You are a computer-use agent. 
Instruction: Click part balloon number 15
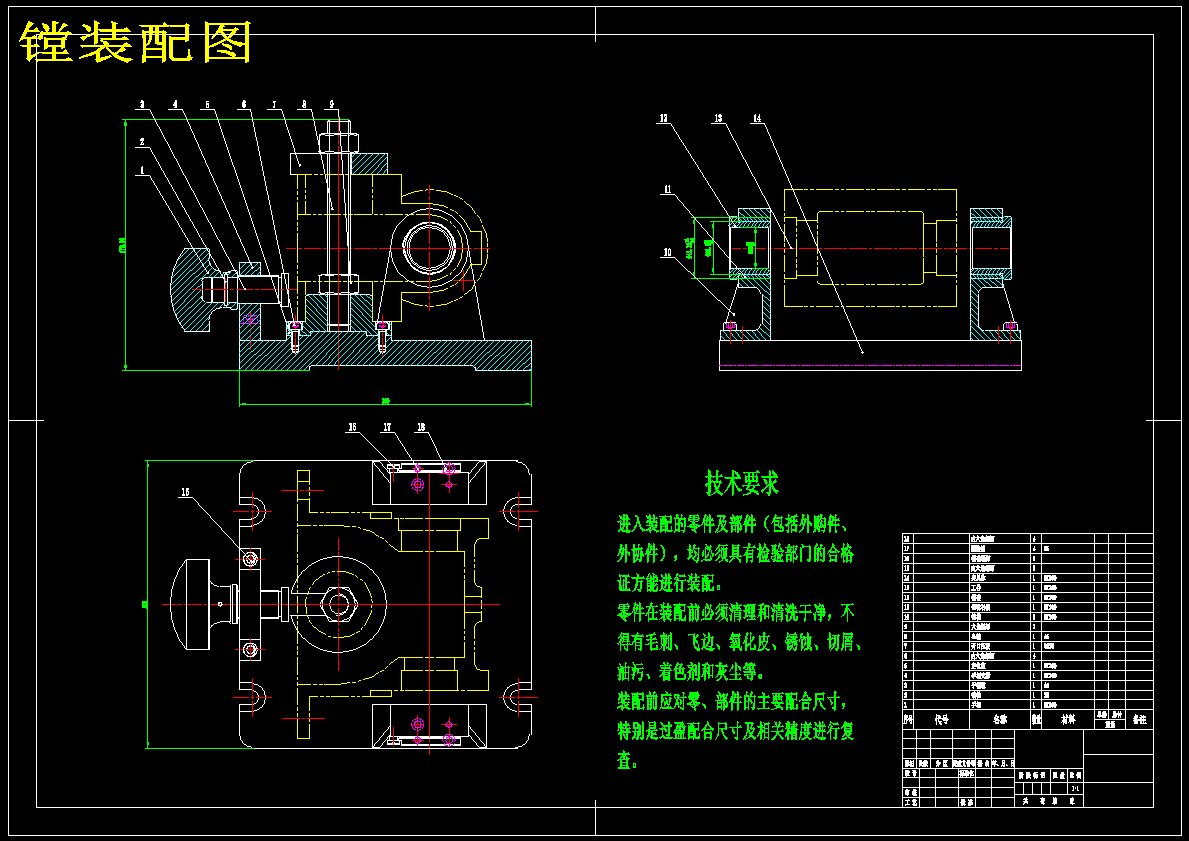tap(185, 492)
